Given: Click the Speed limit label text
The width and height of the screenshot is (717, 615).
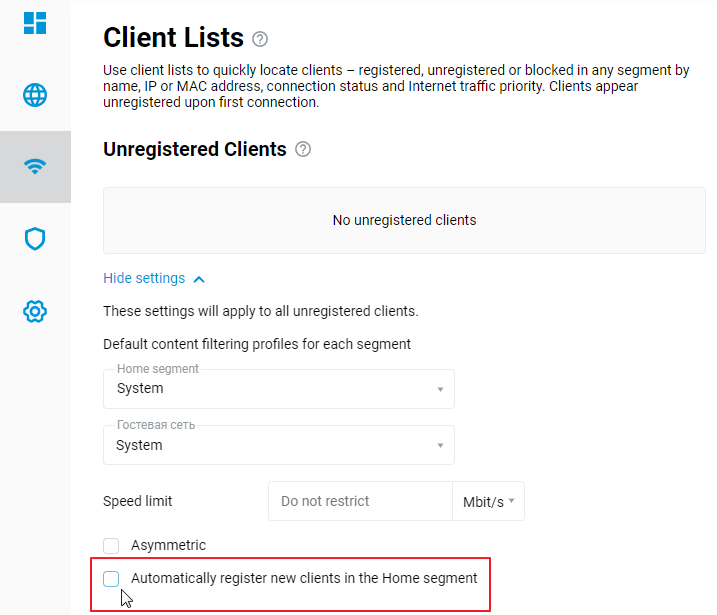Looking at the screenshot, I should [138, 501].
